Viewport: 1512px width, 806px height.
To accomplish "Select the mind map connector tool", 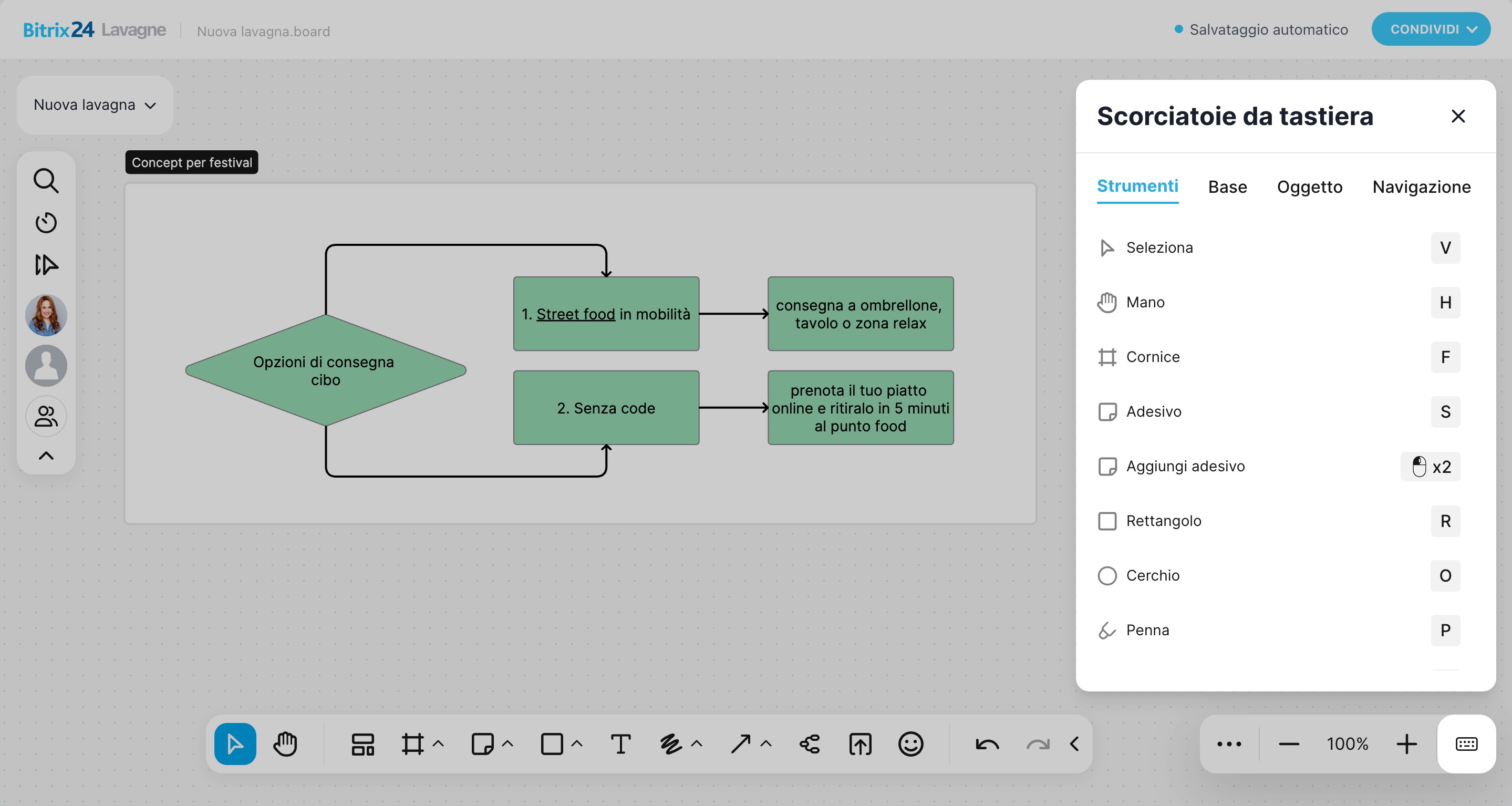I will coord(810,744).
